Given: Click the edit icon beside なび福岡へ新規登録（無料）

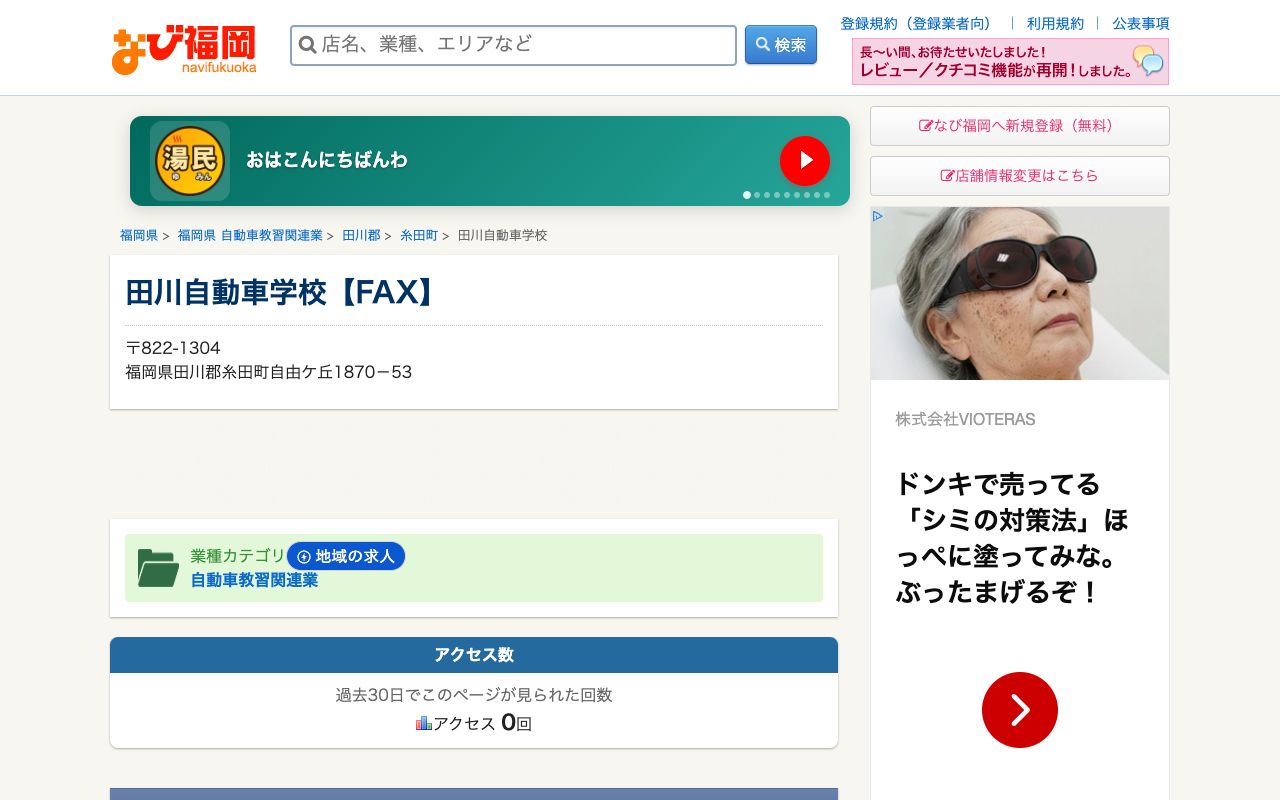Looking at the screenshot, I should click(925, 125).
